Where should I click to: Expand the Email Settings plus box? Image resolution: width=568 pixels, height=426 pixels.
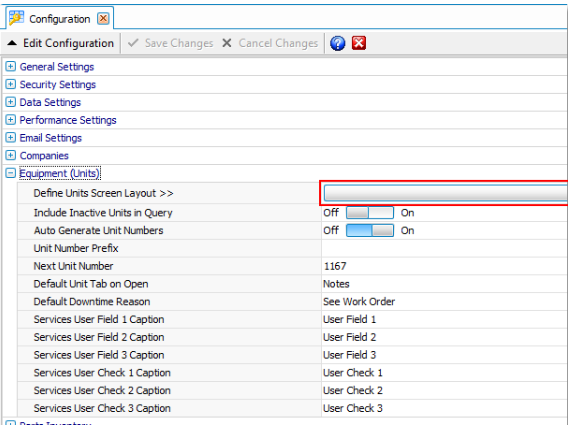(11, 138)
